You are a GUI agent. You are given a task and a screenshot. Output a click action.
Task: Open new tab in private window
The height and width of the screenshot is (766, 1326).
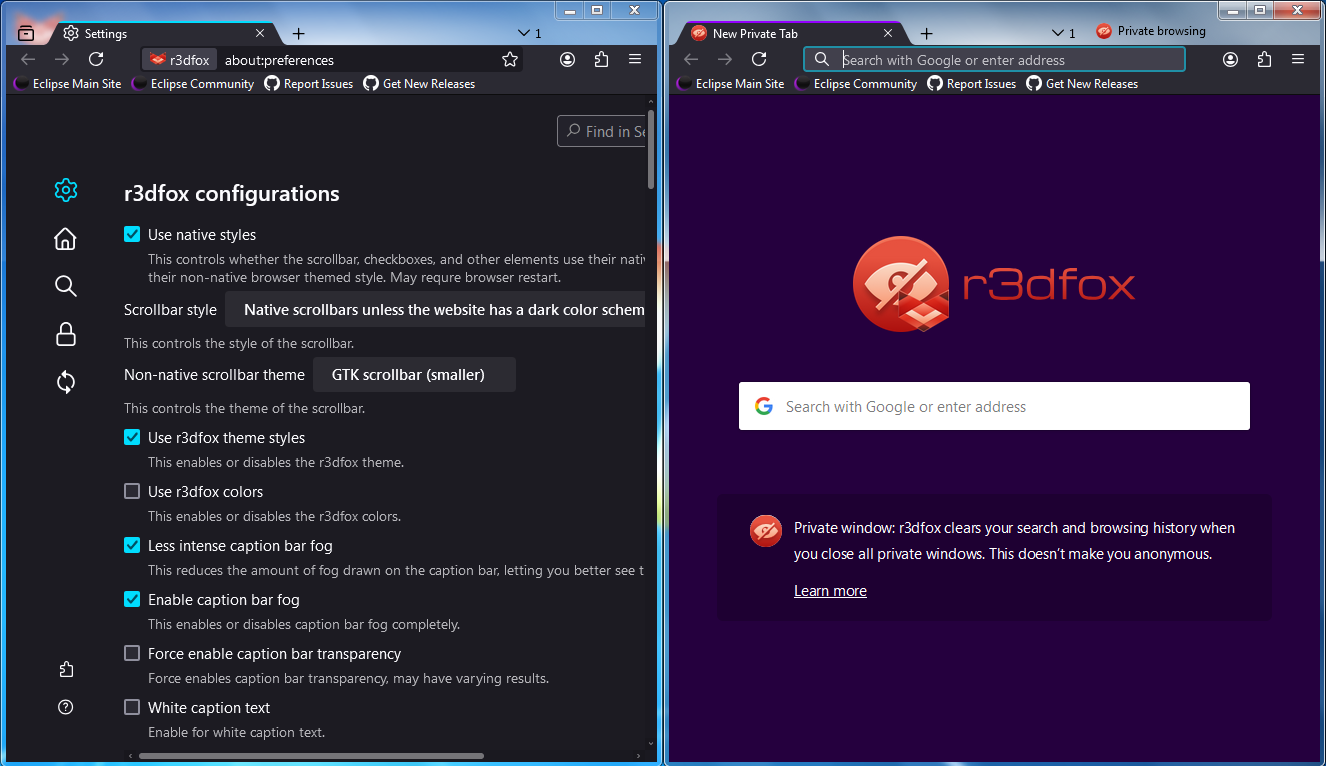[926, 33]
